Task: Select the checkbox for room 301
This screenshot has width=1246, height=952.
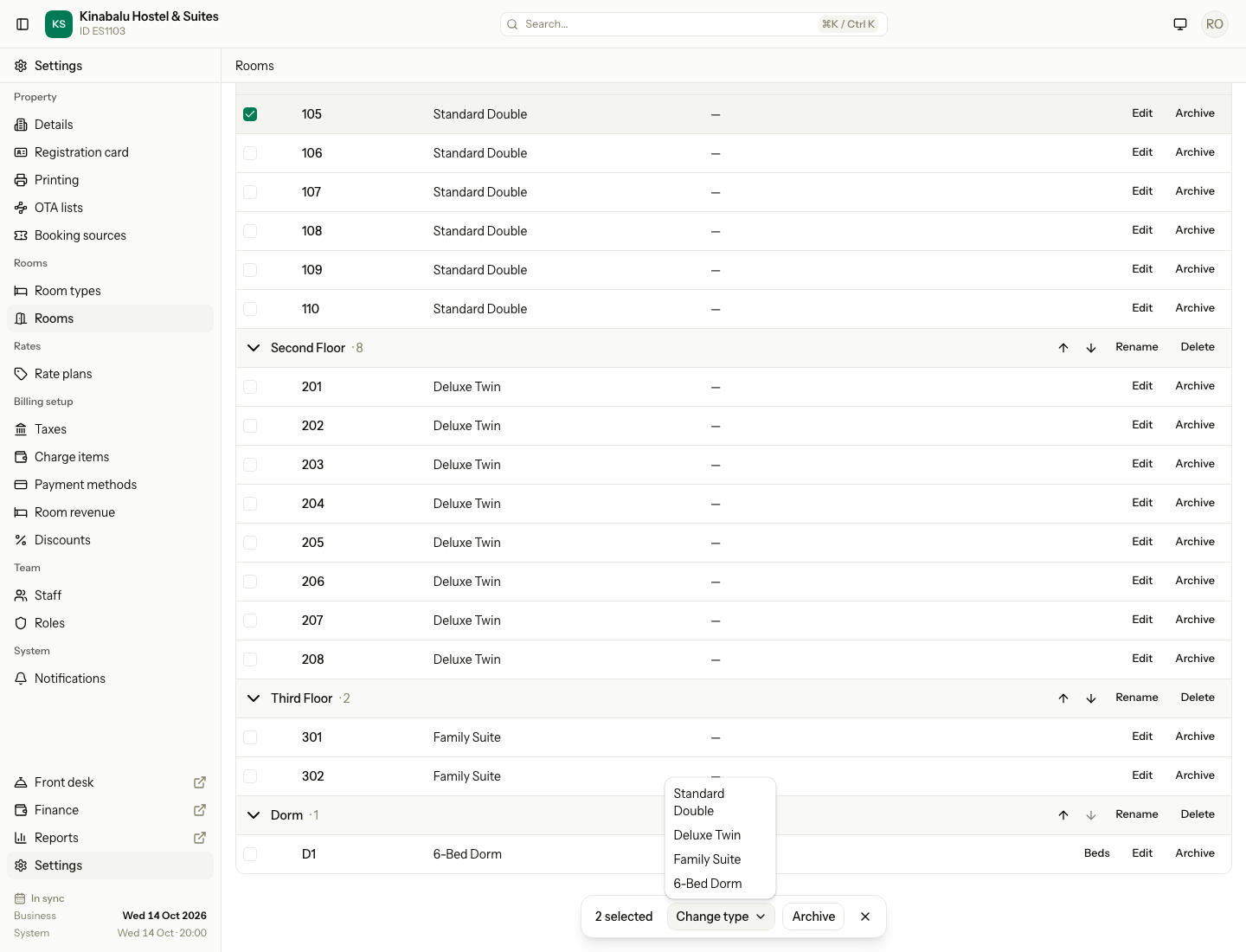Action: (x=250, y=737)
